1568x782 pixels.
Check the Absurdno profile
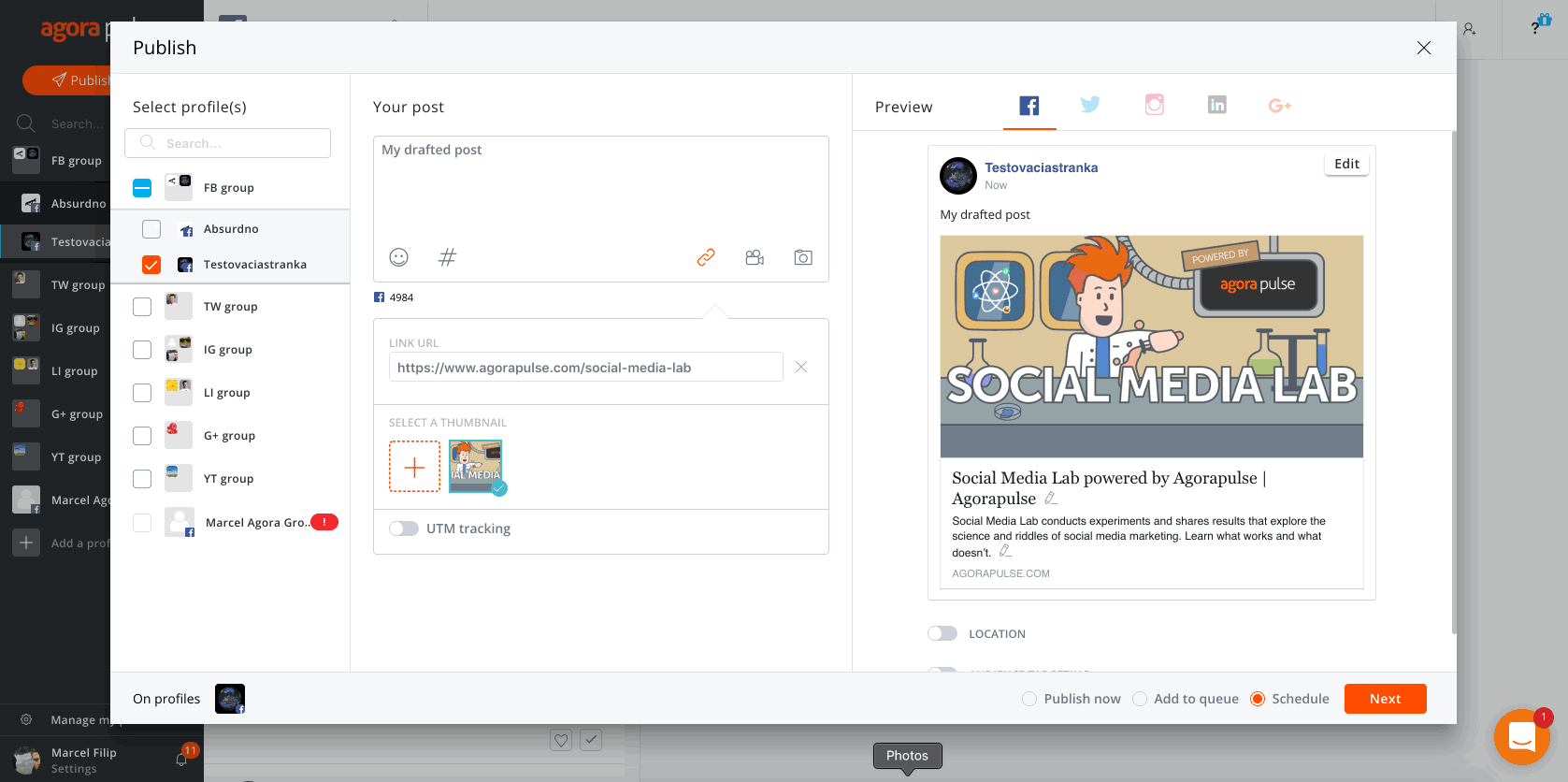(x=151, y=229)
